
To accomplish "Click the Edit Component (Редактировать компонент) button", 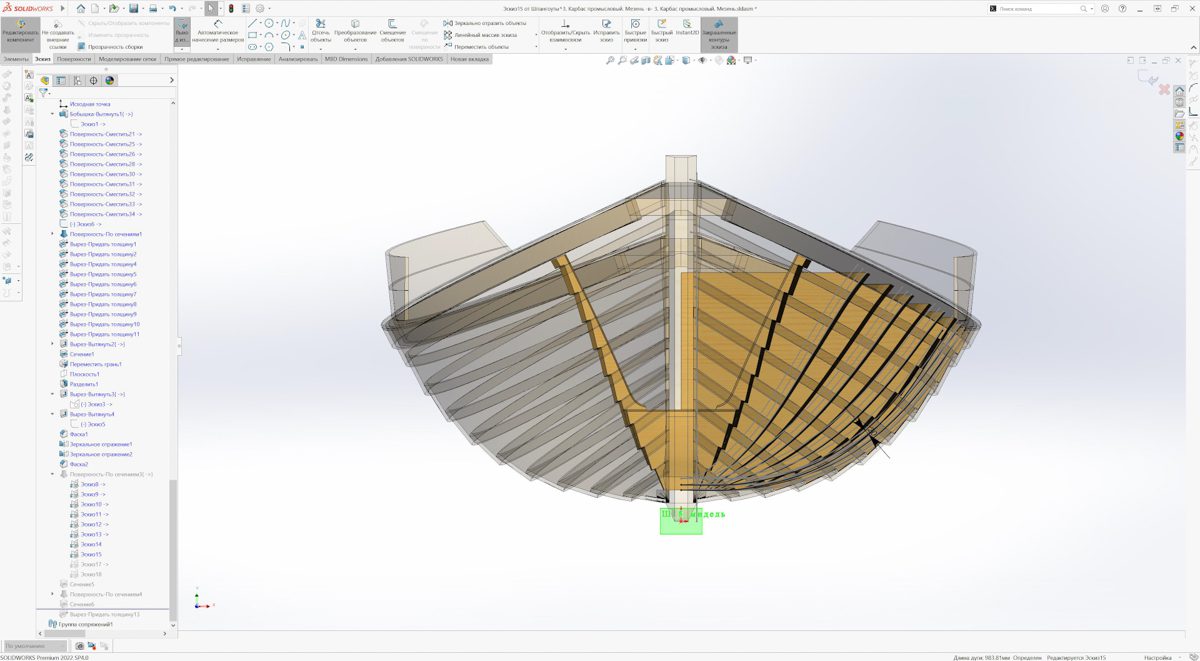I will [20, 31].
